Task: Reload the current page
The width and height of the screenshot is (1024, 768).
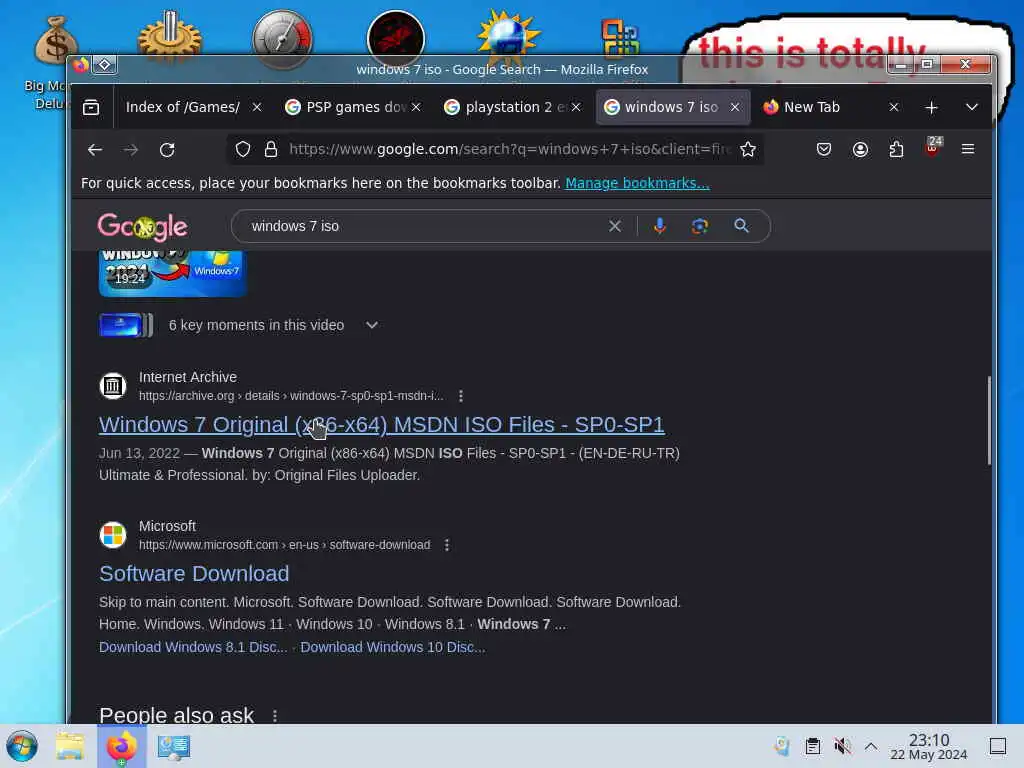Action: coord(167,150)
